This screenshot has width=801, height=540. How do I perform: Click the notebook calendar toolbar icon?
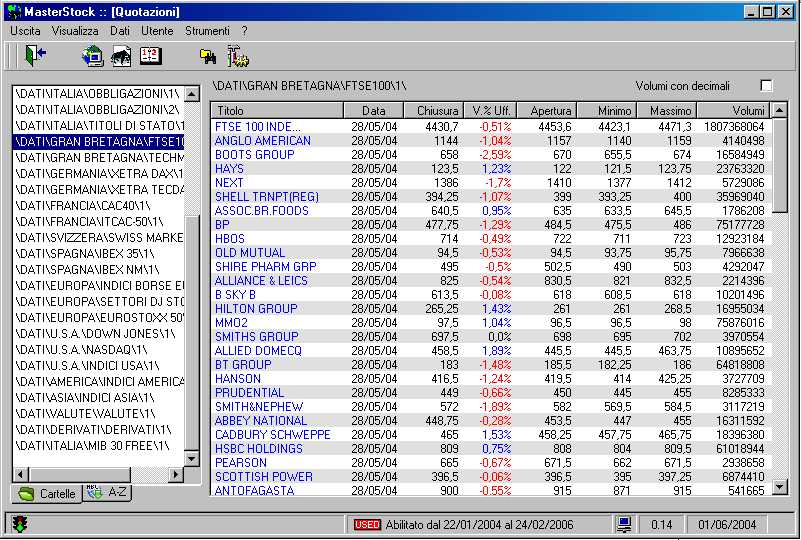[x=151, y=56]
